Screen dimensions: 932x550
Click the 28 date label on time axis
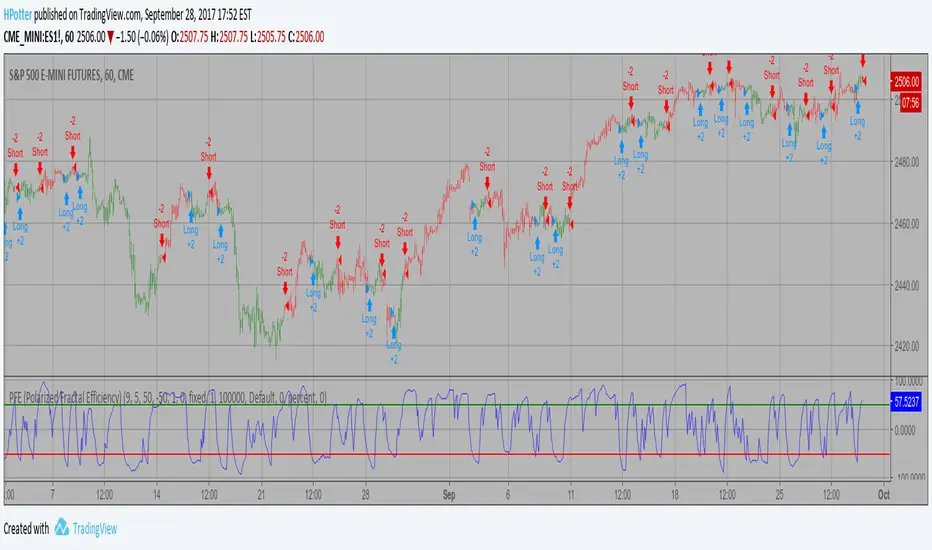tap(366, 495)
